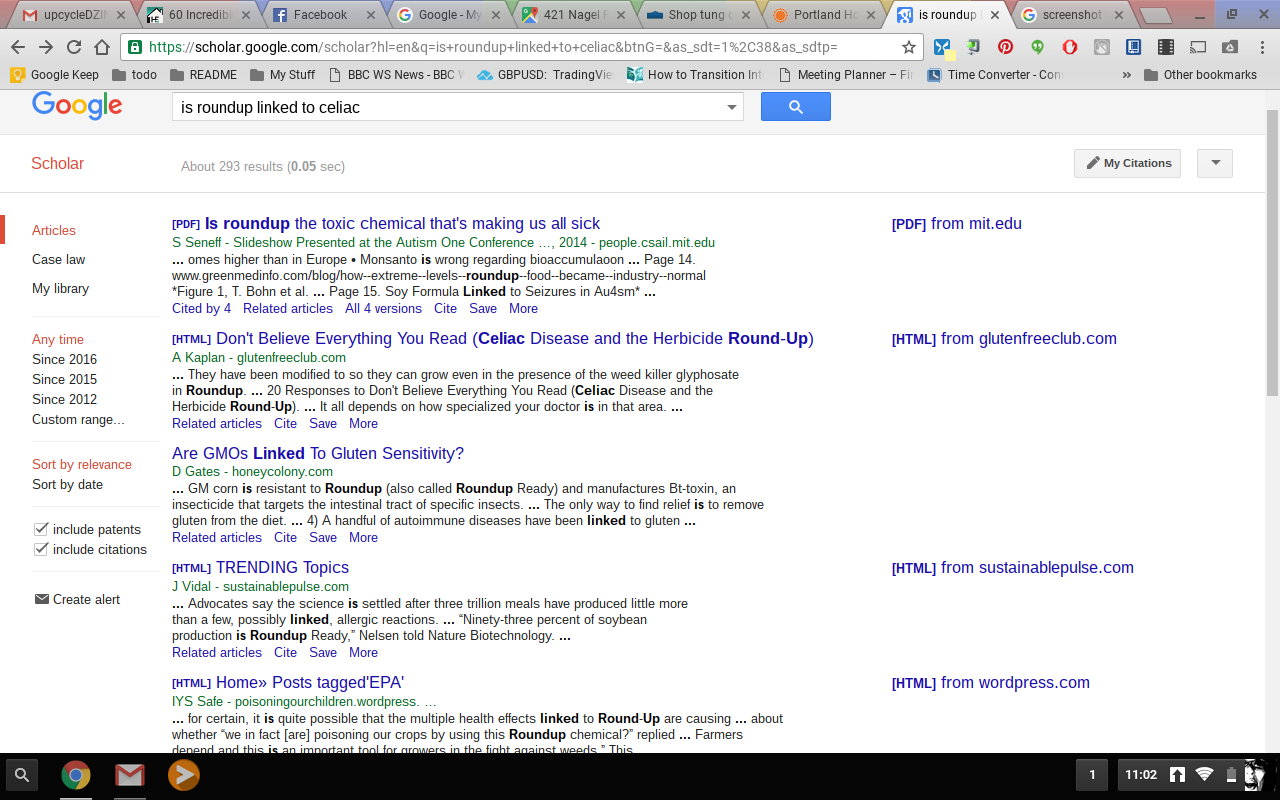Image resolution: width=1280 pixels, height=800 pixels.
Task: Open the Other bookmarks folder
Action: click(x=1200, y=75)
